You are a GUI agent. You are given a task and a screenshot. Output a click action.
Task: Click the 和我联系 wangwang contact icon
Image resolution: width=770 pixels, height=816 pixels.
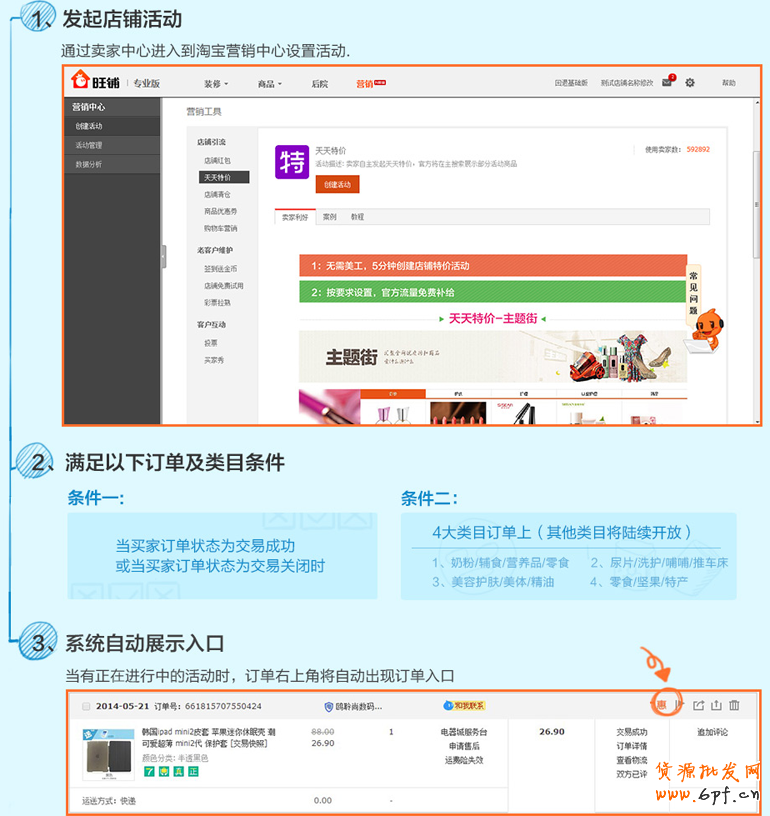click(464, 706)
